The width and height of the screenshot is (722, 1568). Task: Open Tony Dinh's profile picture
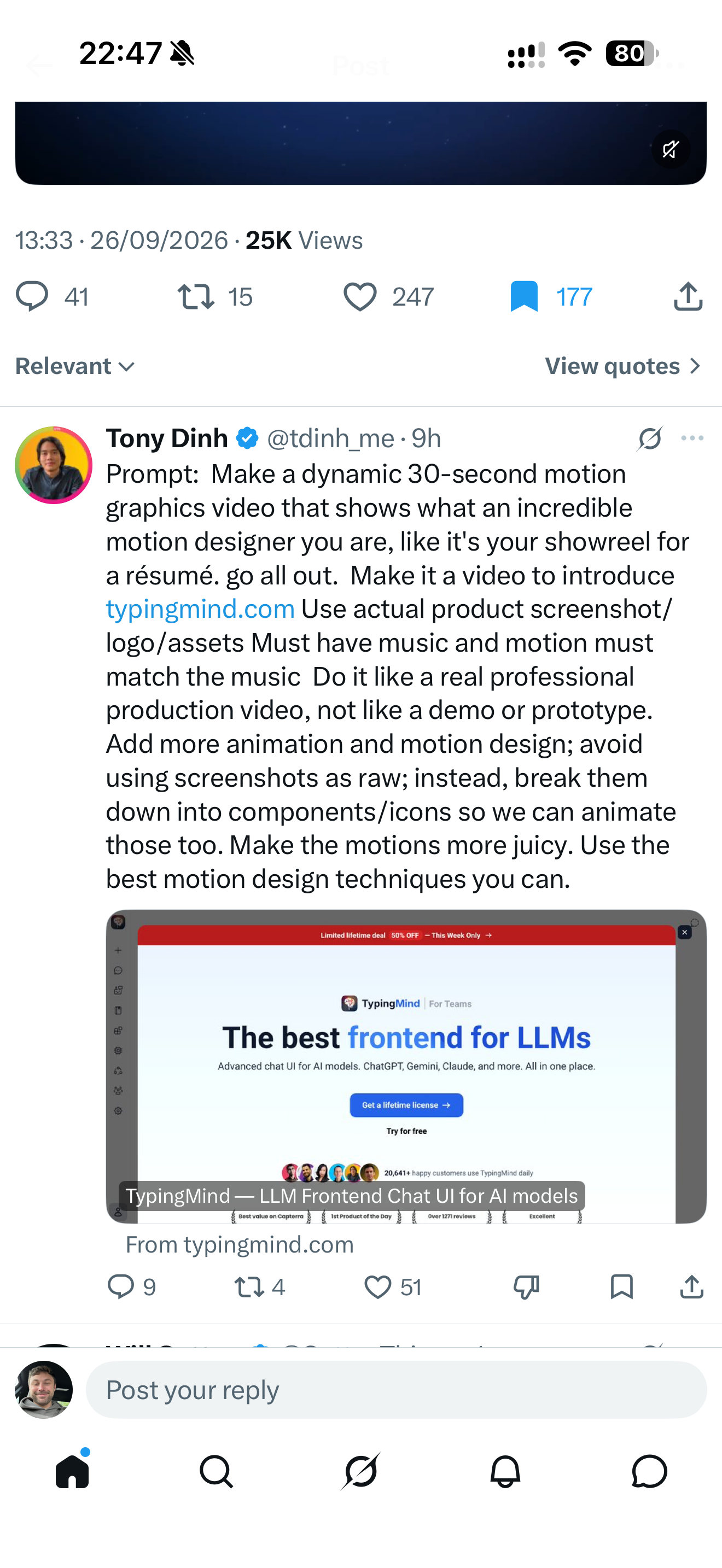coord(54,465)
